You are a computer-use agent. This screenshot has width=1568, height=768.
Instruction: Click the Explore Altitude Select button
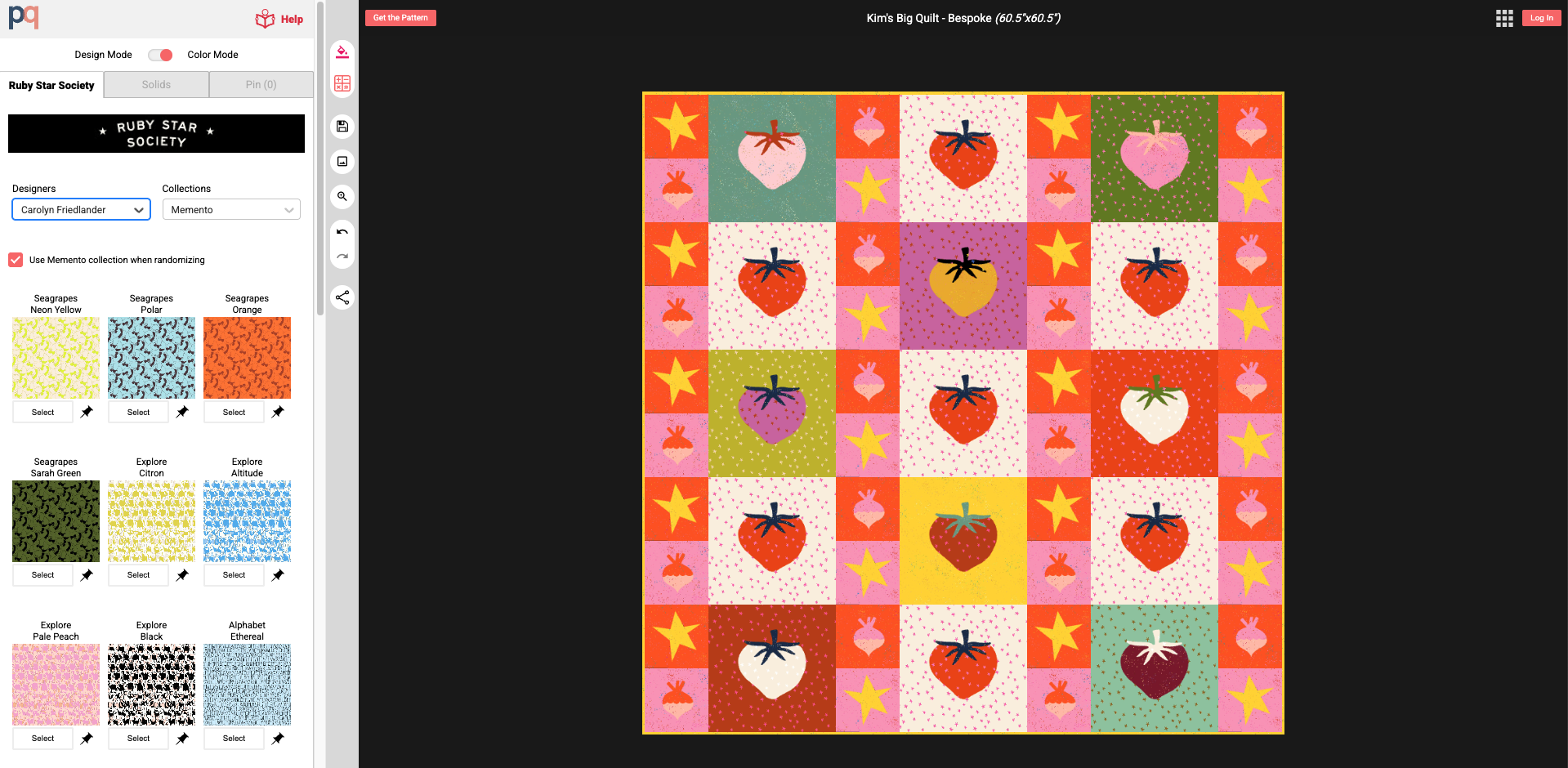tap(234, 575)
